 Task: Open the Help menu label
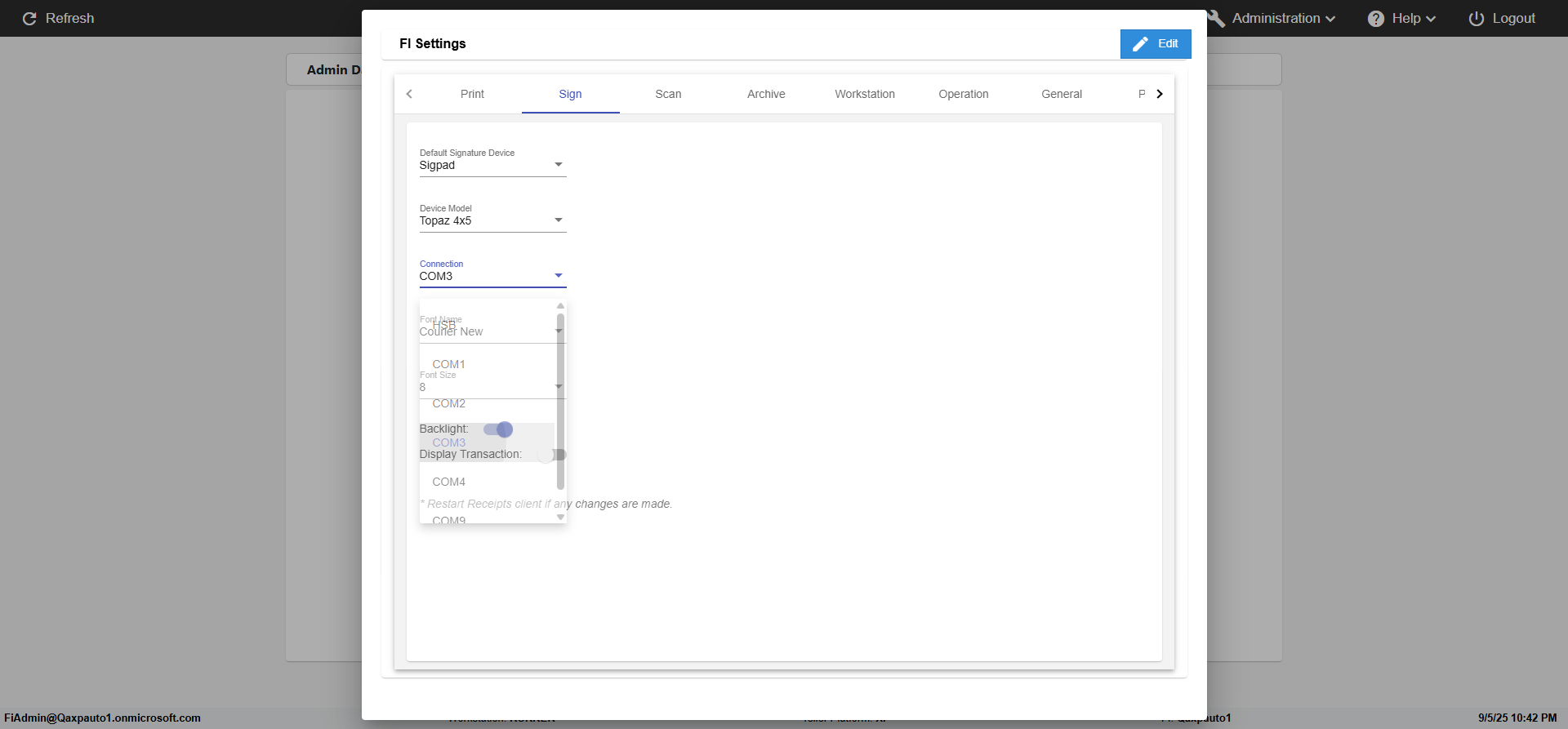point(1406,19)
